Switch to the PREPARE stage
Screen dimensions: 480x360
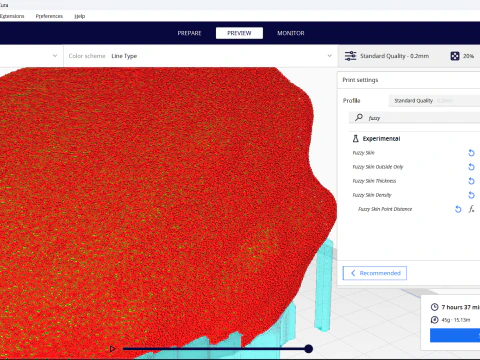(189, 33)
